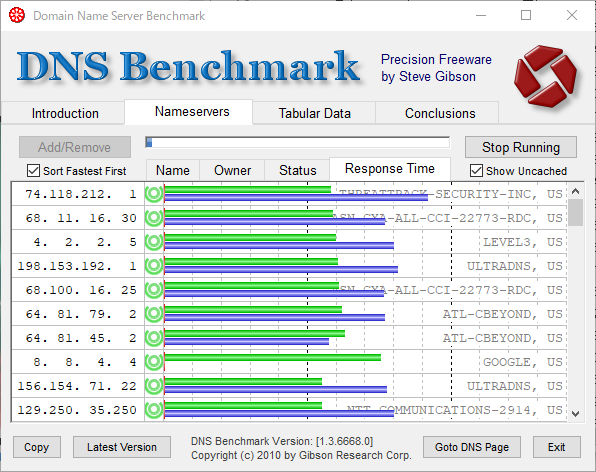Select IP address 64.81.45.2

81,338
